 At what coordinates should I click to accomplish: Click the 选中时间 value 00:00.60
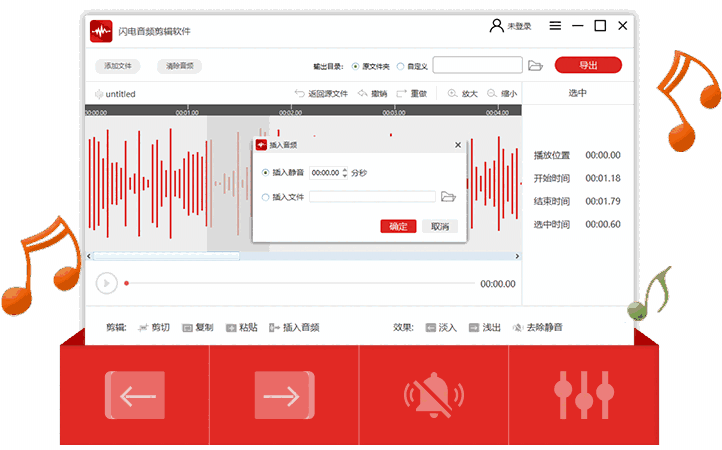pos(603,224)
